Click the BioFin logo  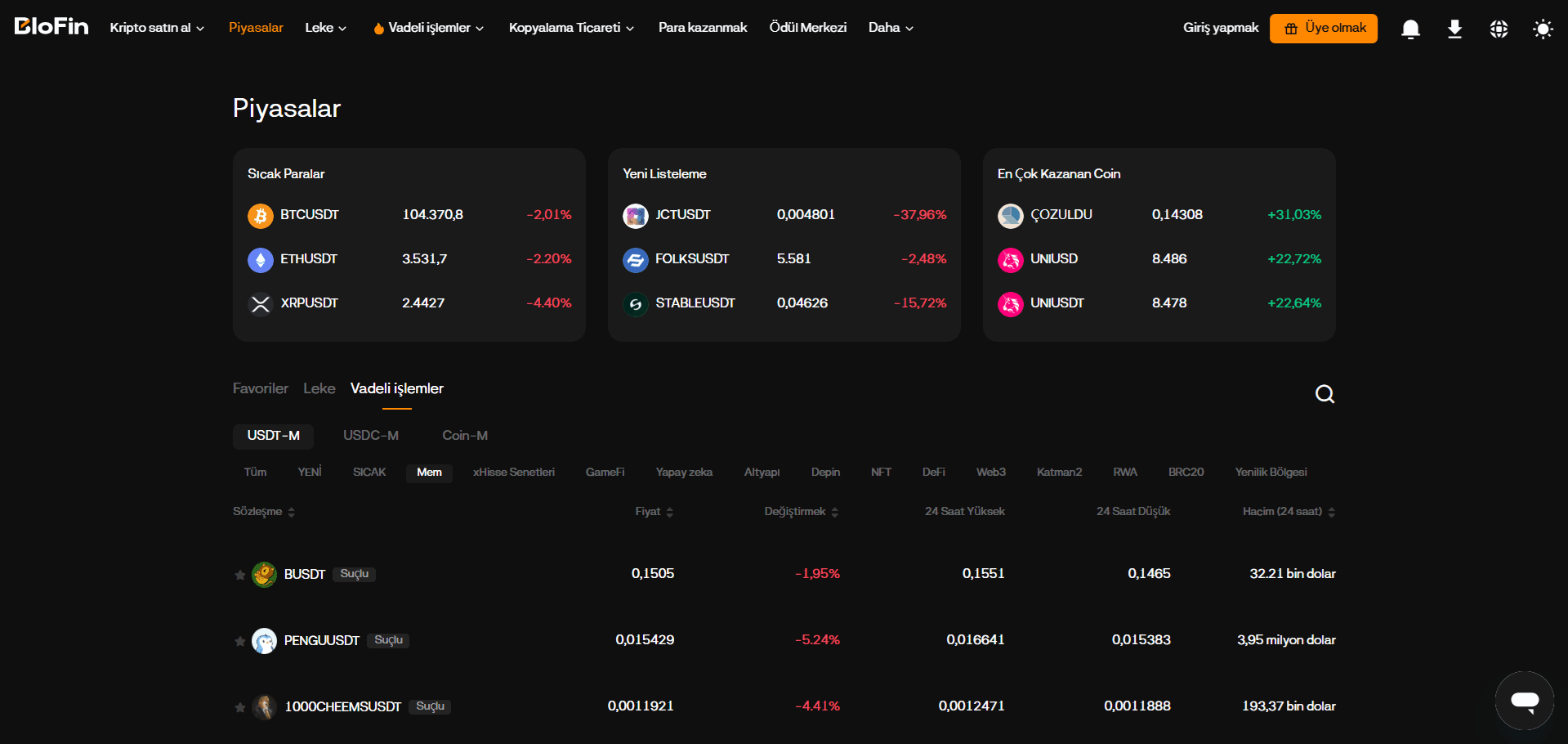pyautogui.click(x=51, y=27)
